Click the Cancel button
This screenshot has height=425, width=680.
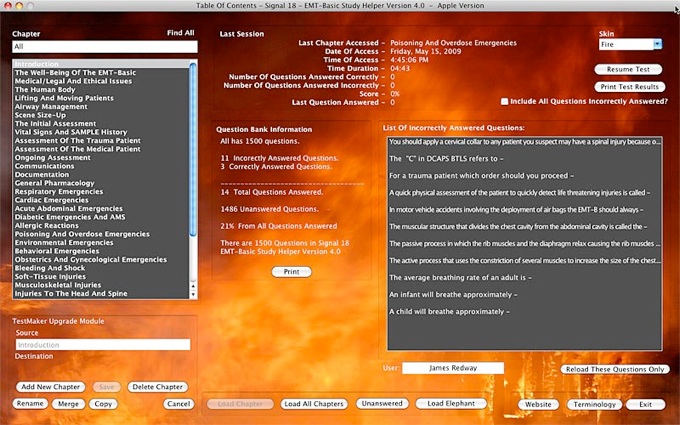(x=179, y=404)
